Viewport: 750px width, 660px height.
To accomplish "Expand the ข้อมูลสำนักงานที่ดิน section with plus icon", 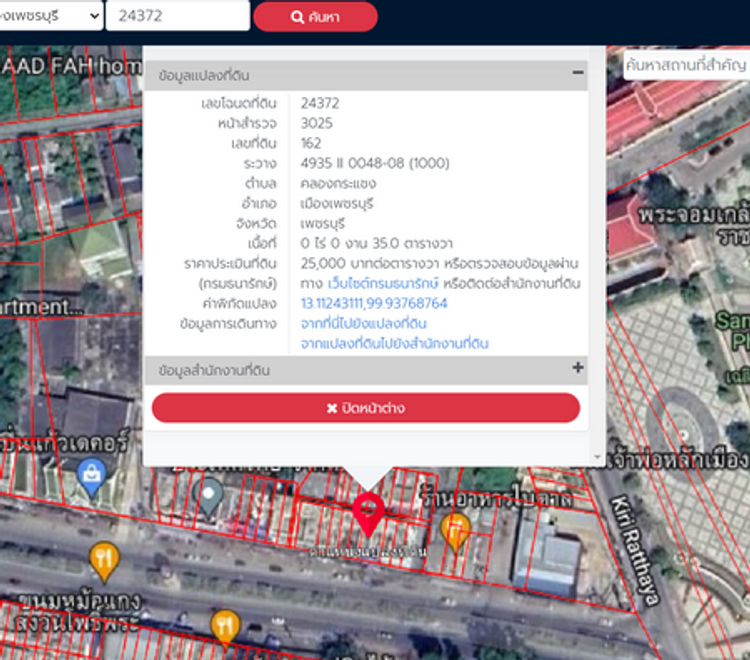I will coord(577,369).
